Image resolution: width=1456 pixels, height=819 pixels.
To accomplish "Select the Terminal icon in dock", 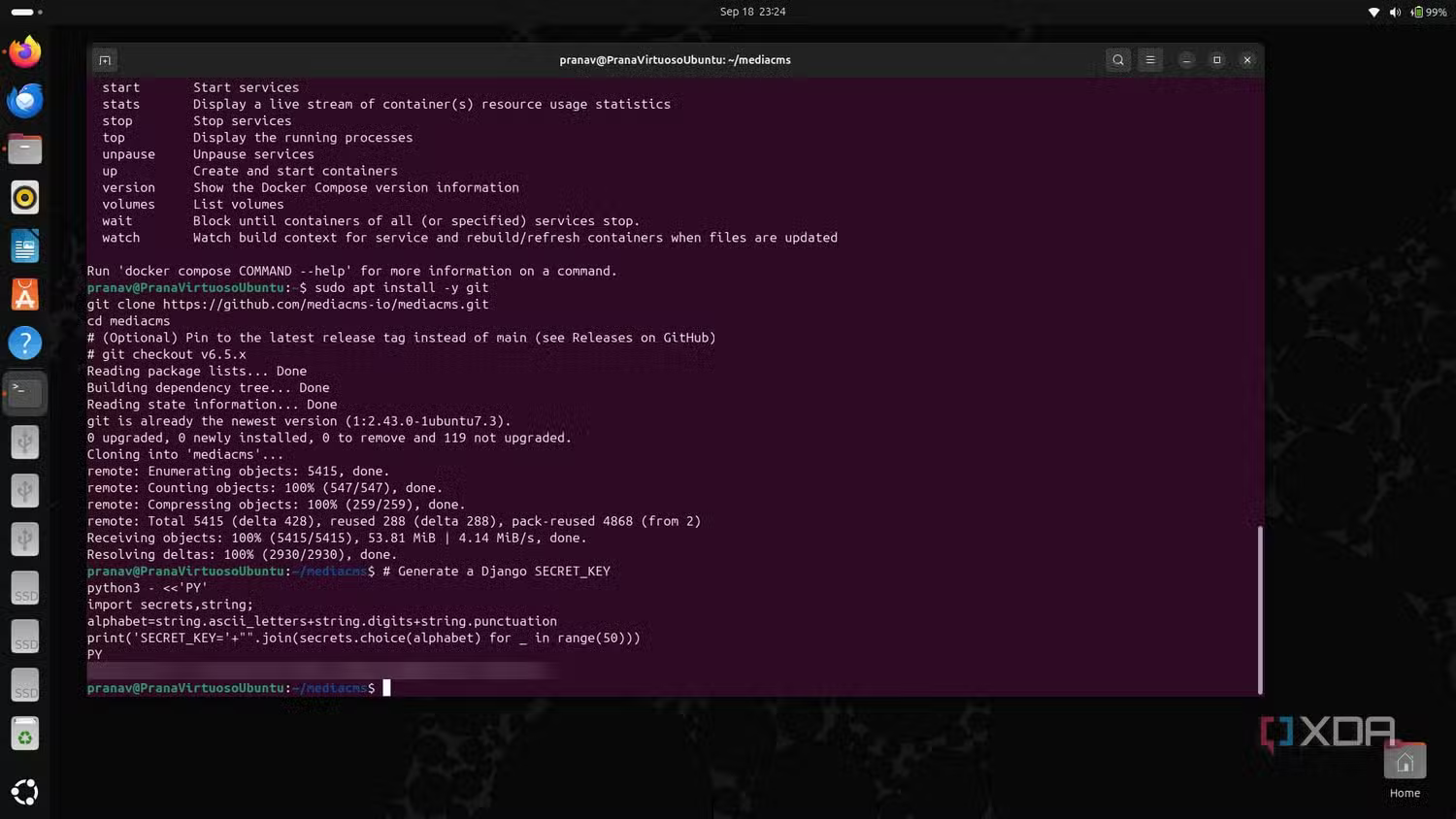I will pyautogui.click(x=25, y=392).
